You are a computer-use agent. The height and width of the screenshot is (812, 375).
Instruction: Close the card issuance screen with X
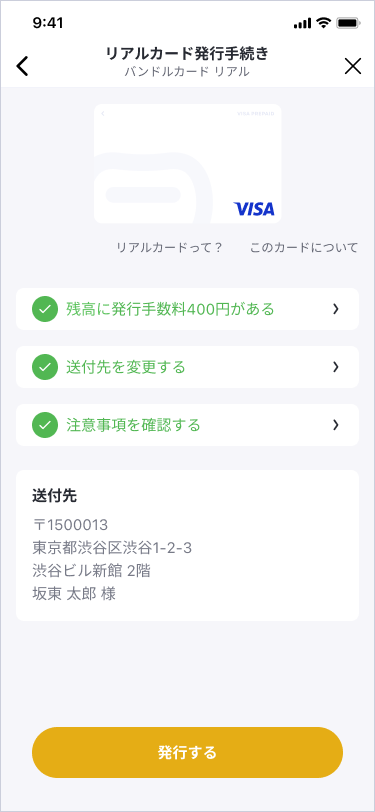pos(353,66)
